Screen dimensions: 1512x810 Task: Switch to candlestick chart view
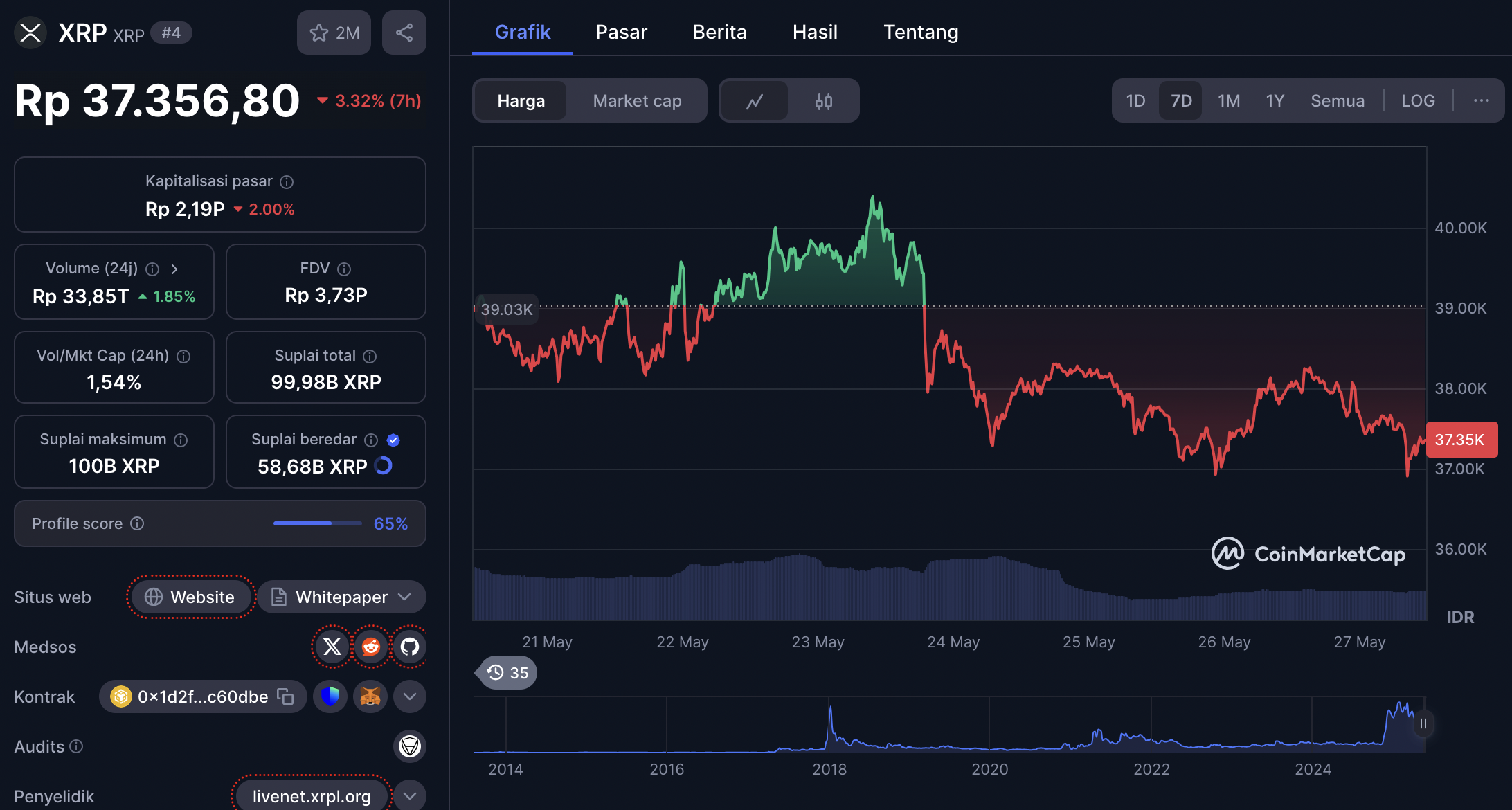pos(823,101)
